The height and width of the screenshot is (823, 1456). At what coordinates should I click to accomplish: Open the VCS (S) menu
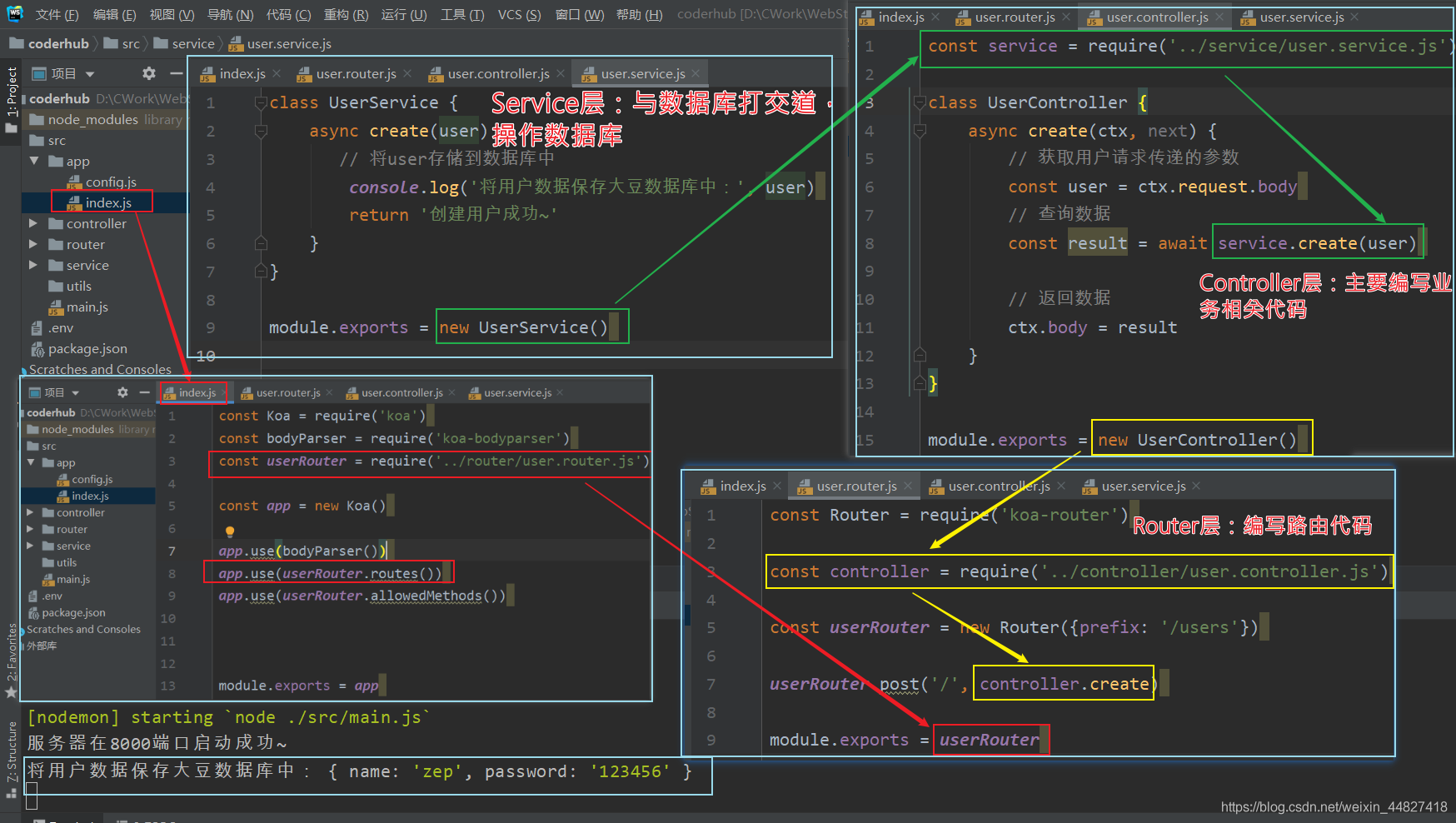(x=519, y=15)
